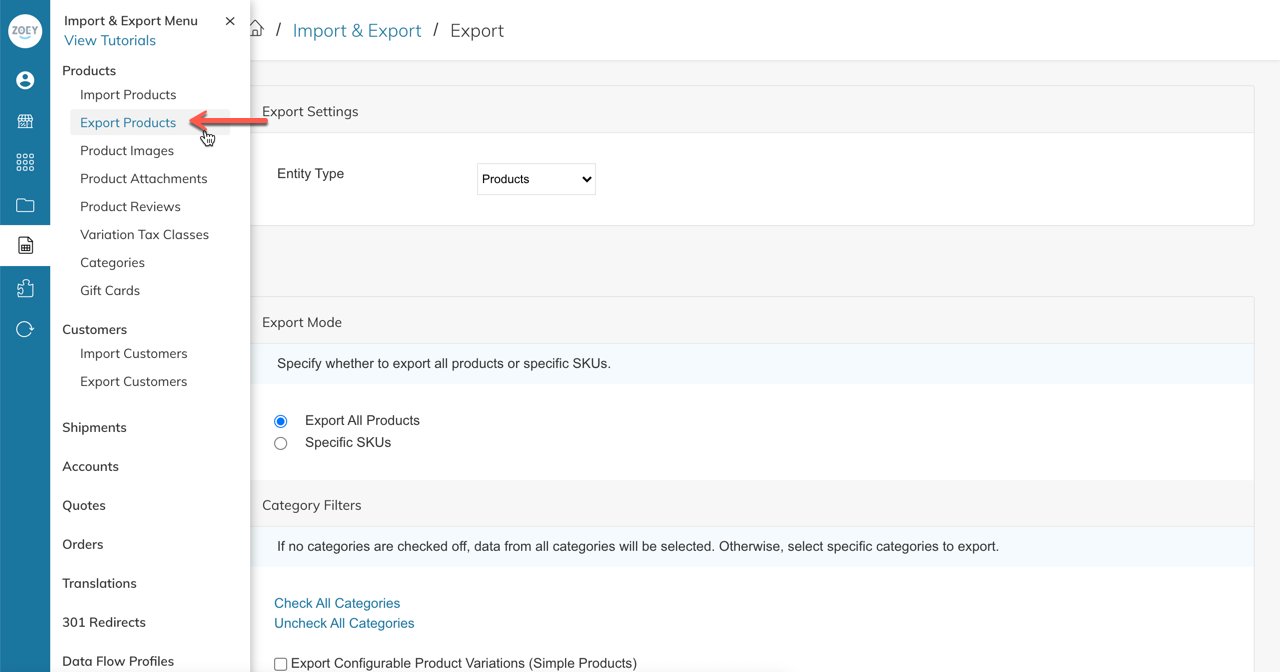Click the Check All Categories link

pyautogui.click(x=337, y=603)
